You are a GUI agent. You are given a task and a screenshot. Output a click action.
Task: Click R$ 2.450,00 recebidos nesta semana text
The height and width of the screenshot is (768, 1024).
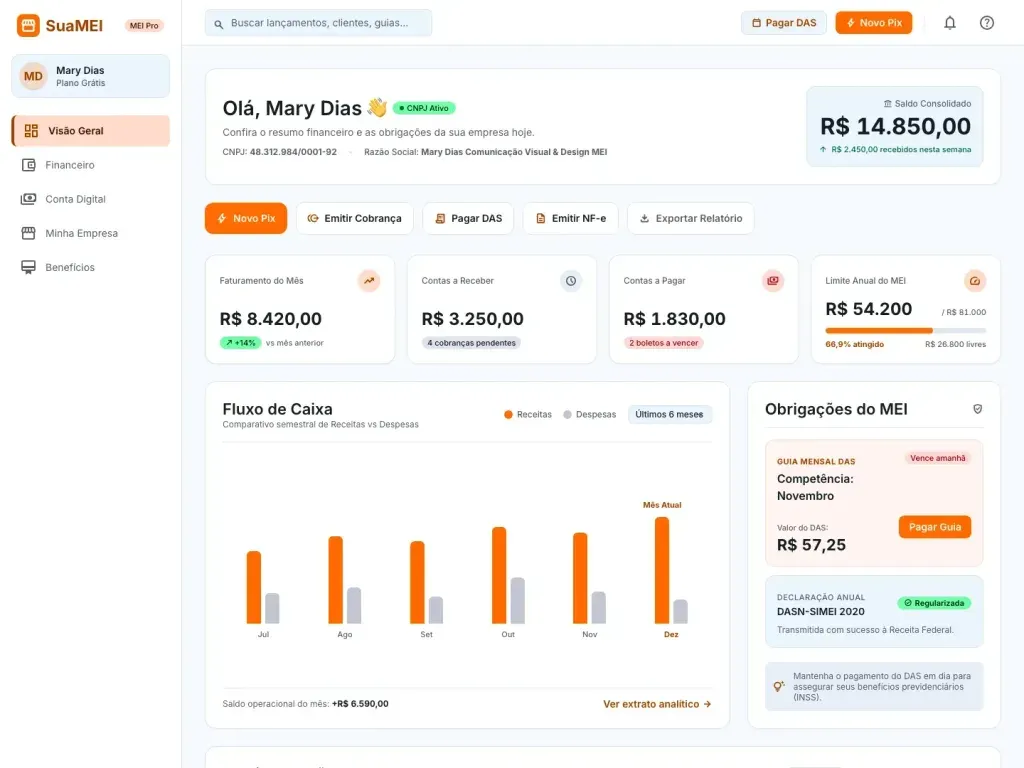[901, 150]
